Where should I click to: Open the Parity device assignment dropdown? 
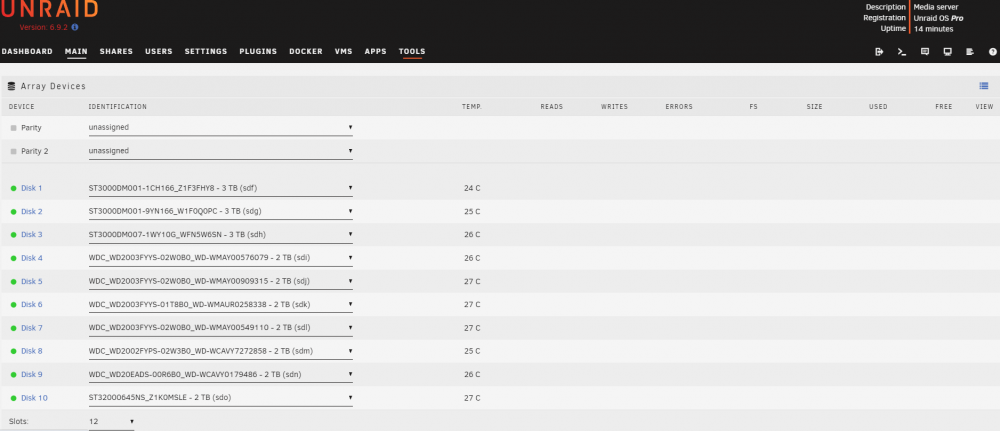pyautogui.click(x=221, y=128)
